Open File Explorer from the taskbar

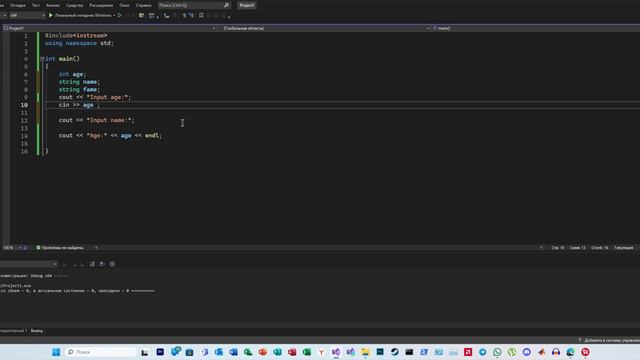[x=365, y=352]
